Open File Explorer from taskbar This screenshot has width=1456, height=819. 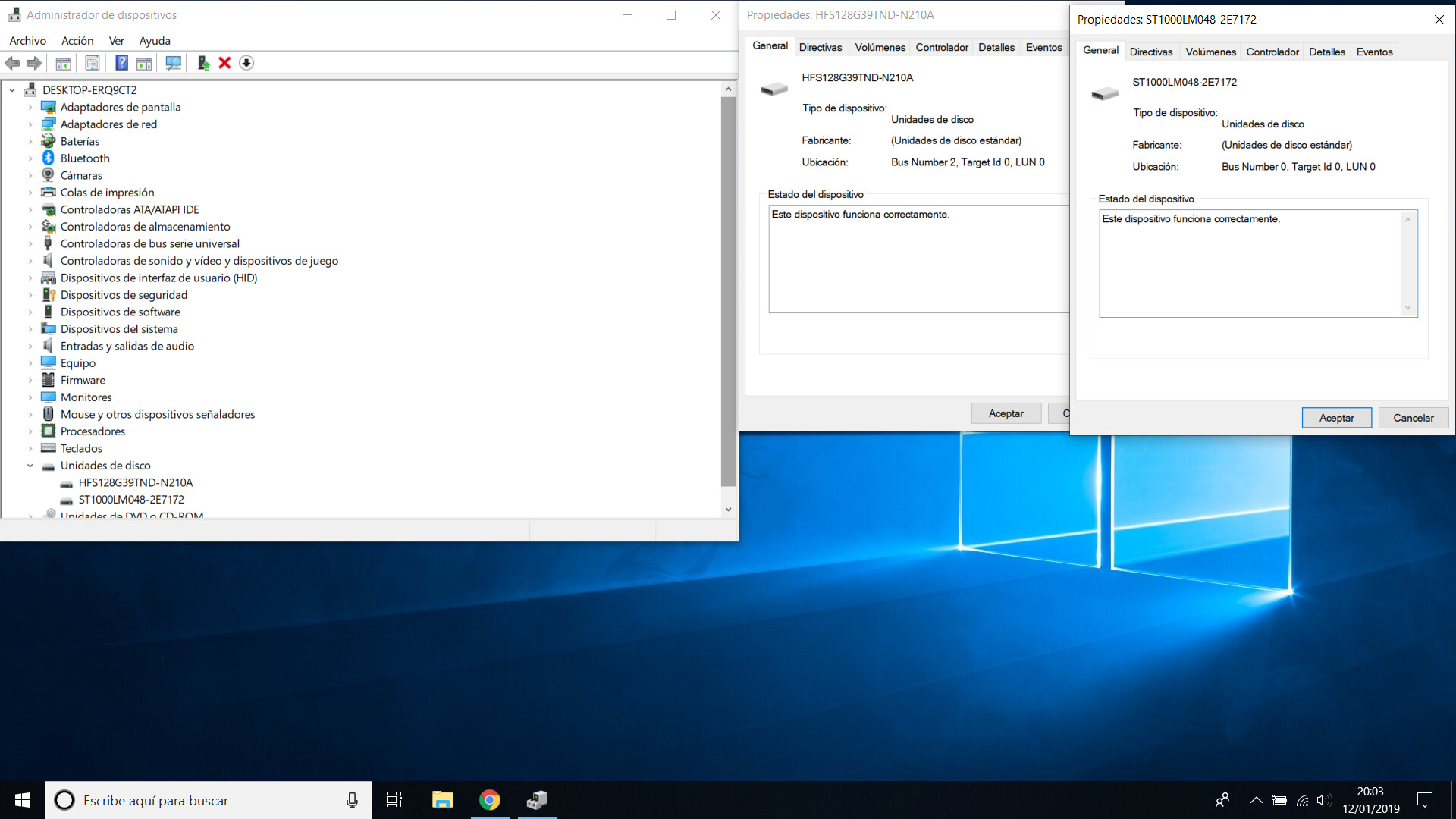[x=442, y=800]
